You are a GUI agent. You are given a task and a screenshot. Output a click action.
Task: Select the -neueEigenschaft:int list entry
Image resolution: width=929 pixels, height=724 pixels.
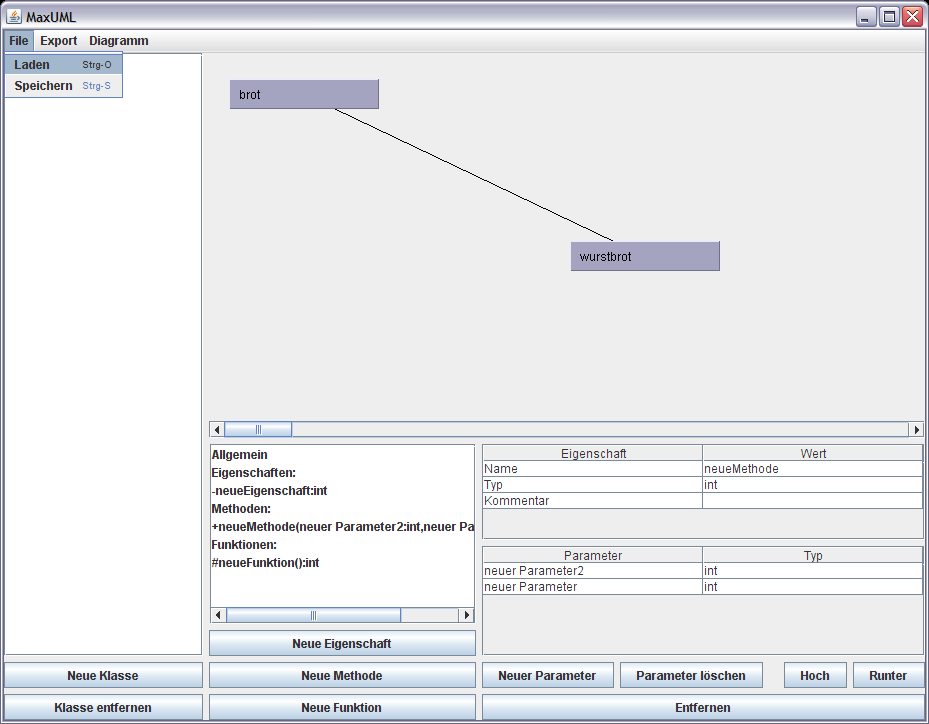pyautogui.click(x=270, y=491)
